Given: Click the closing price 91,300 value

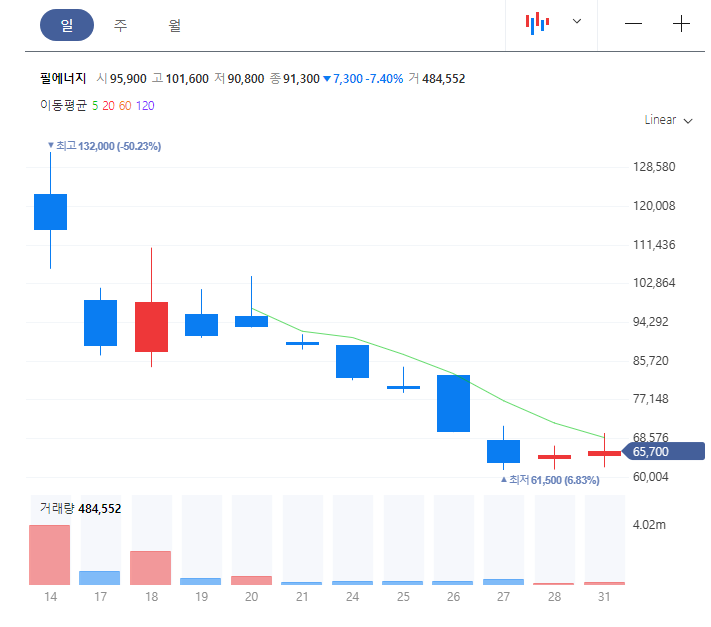Looking at the screenshot, I should [301, 79].
